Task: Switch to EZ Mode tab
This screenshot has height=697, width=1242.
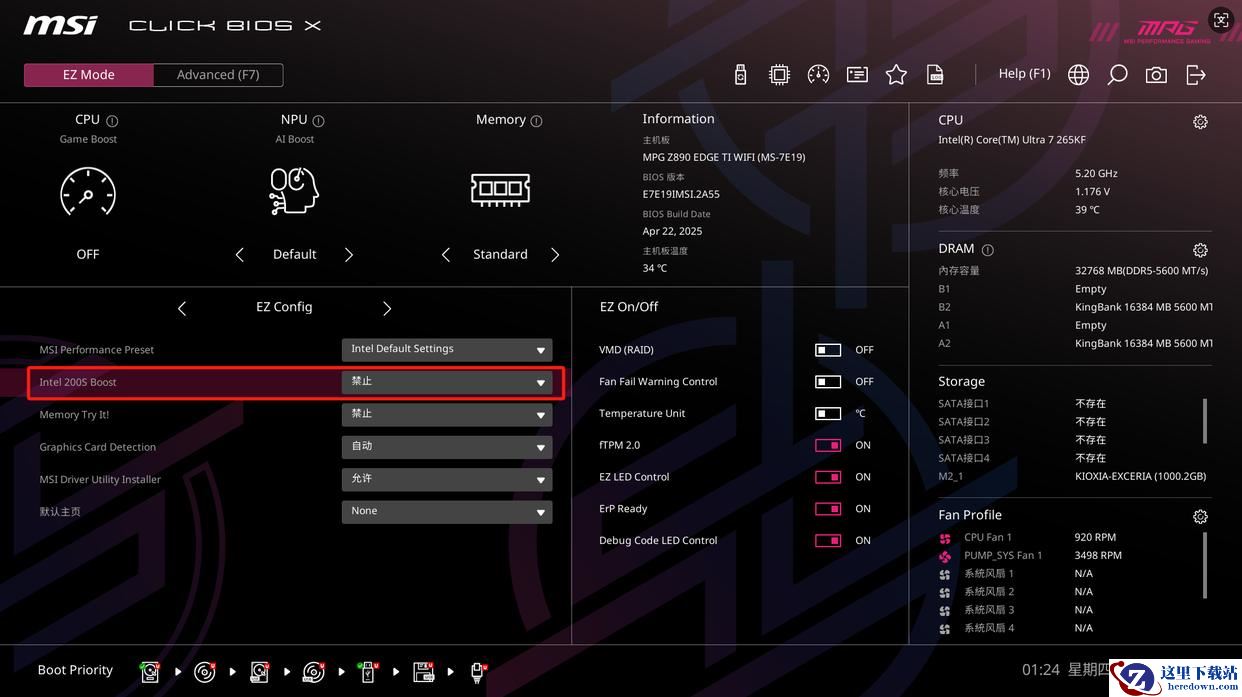Action: [89, 75]
